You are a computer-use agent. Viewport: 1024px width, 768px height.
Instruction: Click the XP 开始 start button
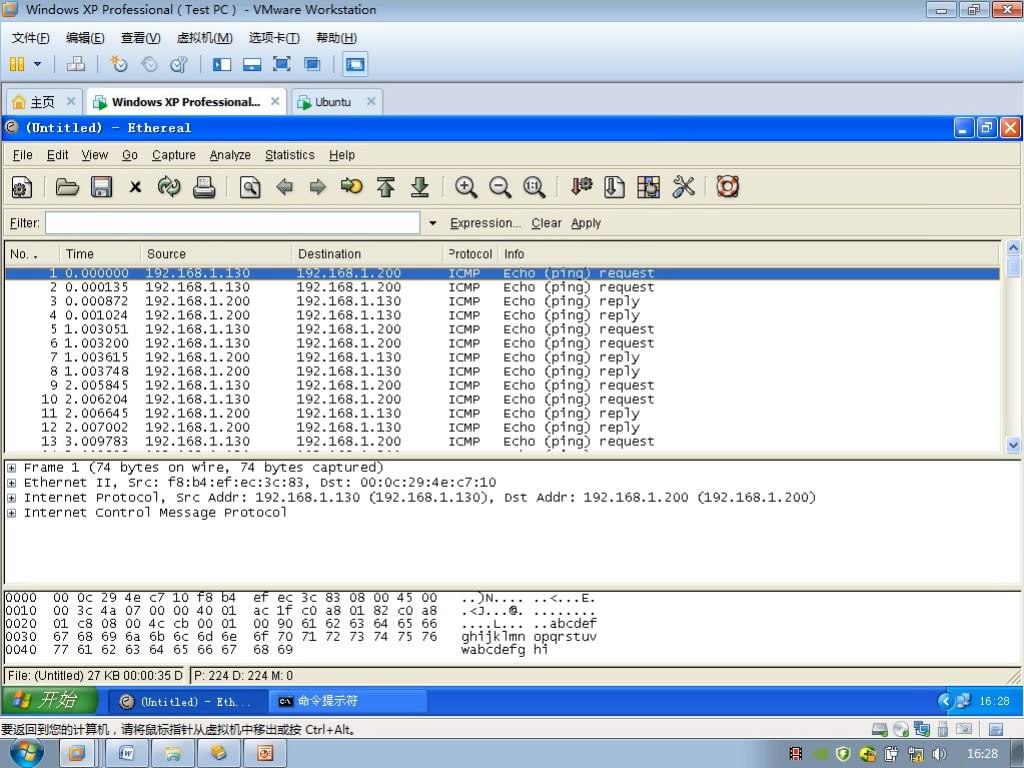point(50,701)
